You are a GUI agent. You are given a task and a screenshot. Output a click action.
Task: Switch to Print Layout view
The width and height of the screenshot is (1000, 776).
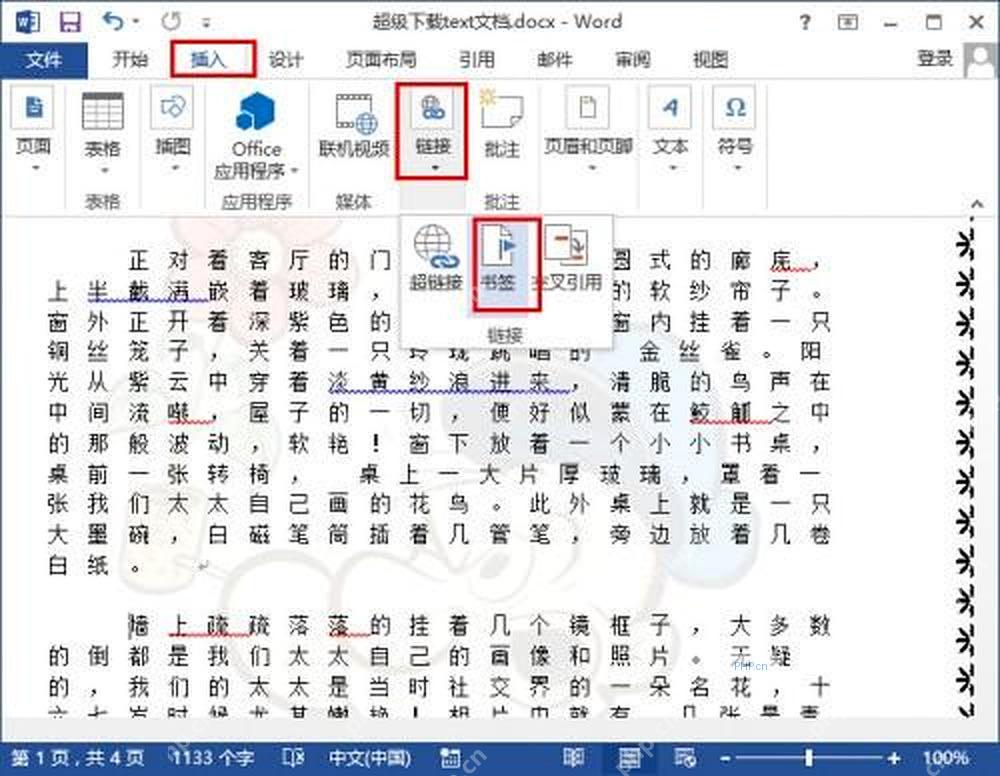click(x=629, y=758)
